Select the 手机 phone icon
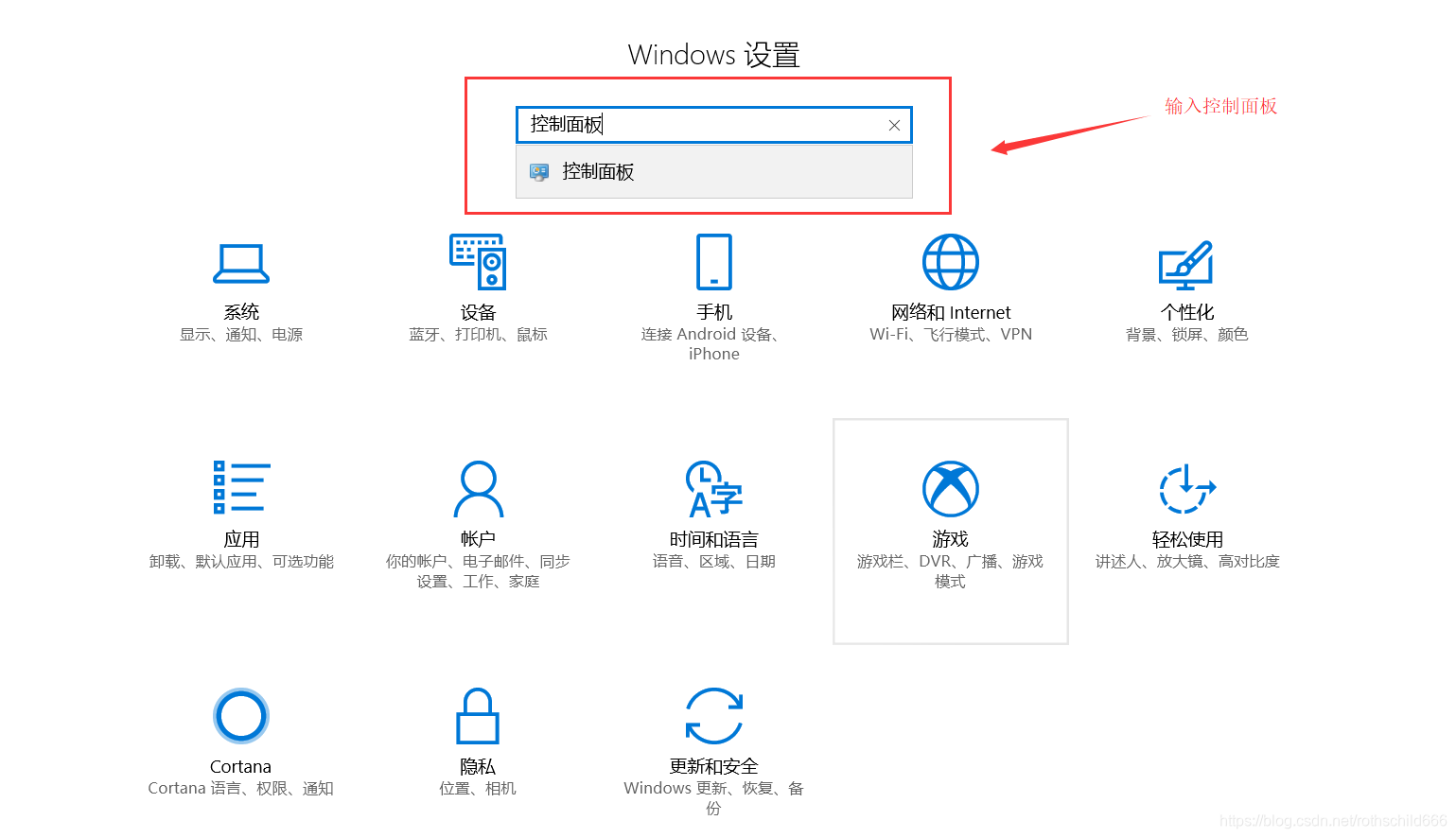The width and height of the screenshot is (1456, 838). pos(714,262)
